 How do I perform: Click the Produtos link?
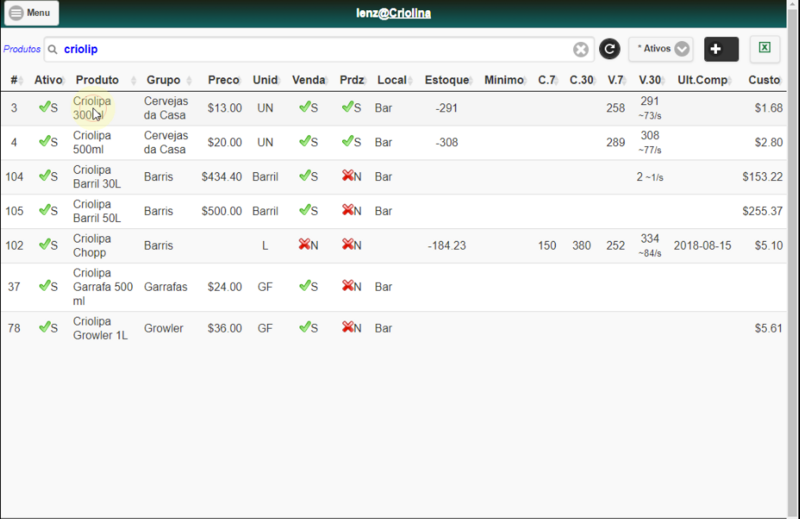pos(22,49)
